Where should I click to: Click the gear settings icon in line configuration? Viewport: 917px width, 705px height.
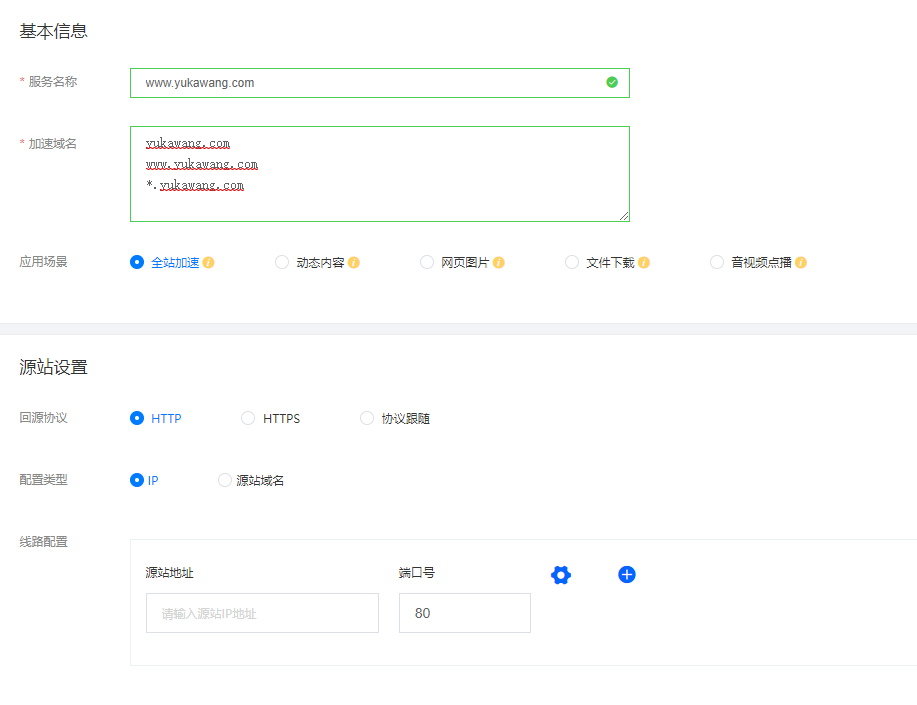pyautogui.click(x=561, y=575)
